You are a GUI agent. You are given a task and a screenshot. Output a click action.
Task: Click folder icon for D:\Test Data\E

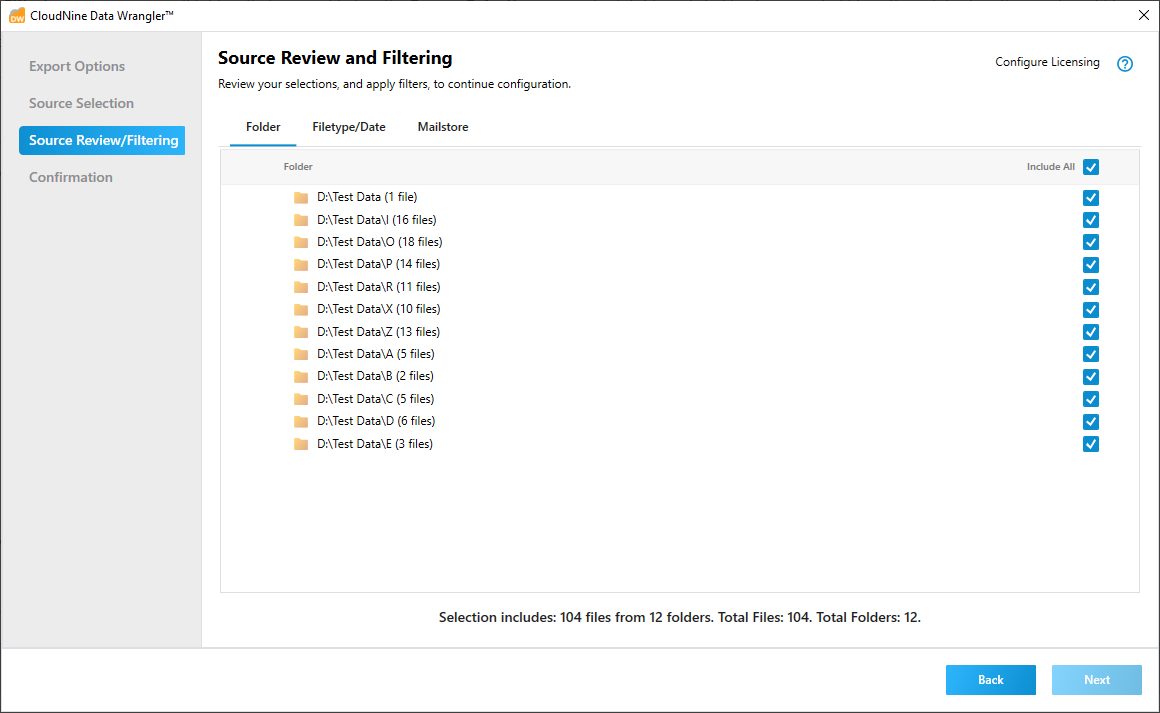pos(300,444)
